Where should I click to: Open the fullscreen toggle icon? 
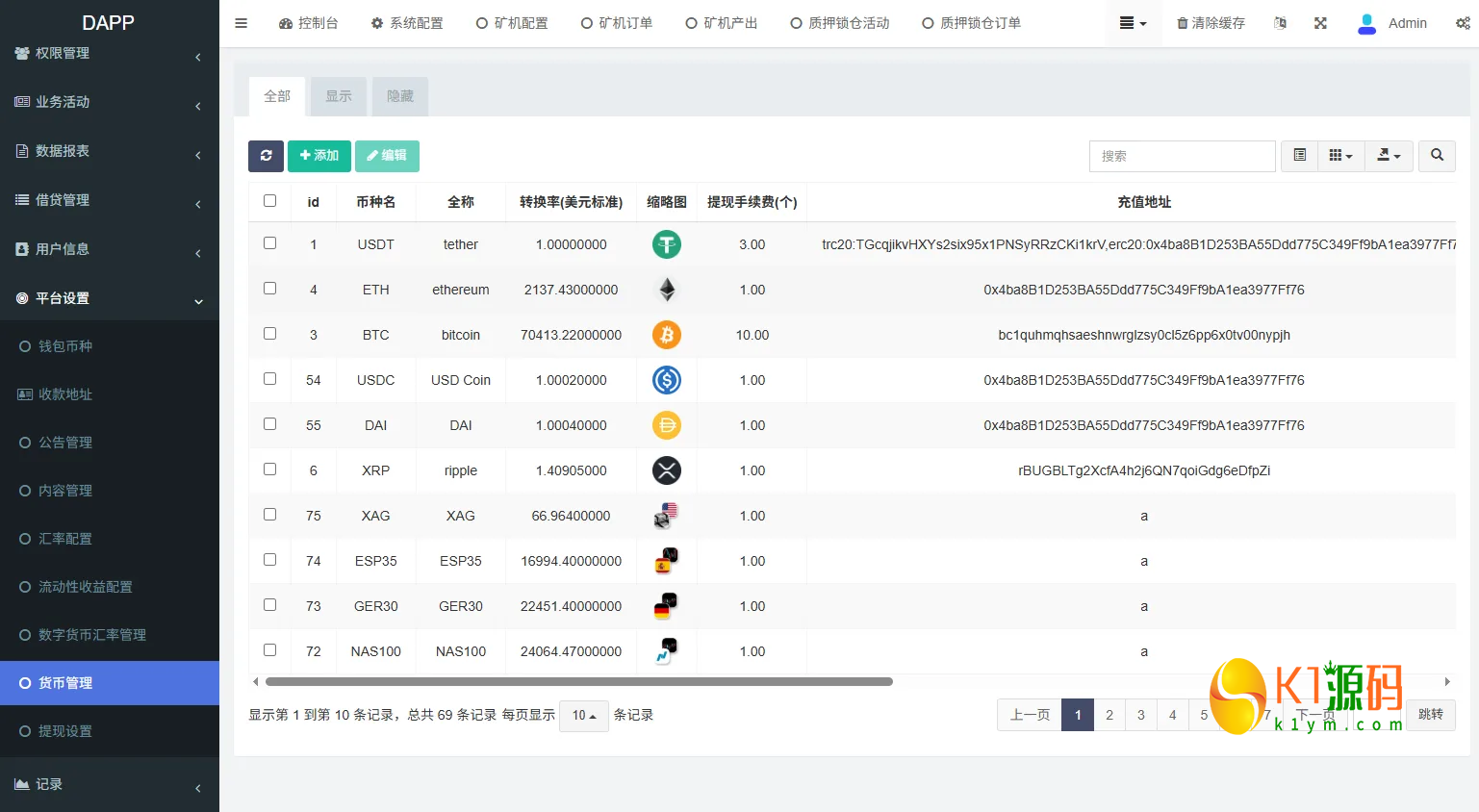click(x=1320, y=23)
